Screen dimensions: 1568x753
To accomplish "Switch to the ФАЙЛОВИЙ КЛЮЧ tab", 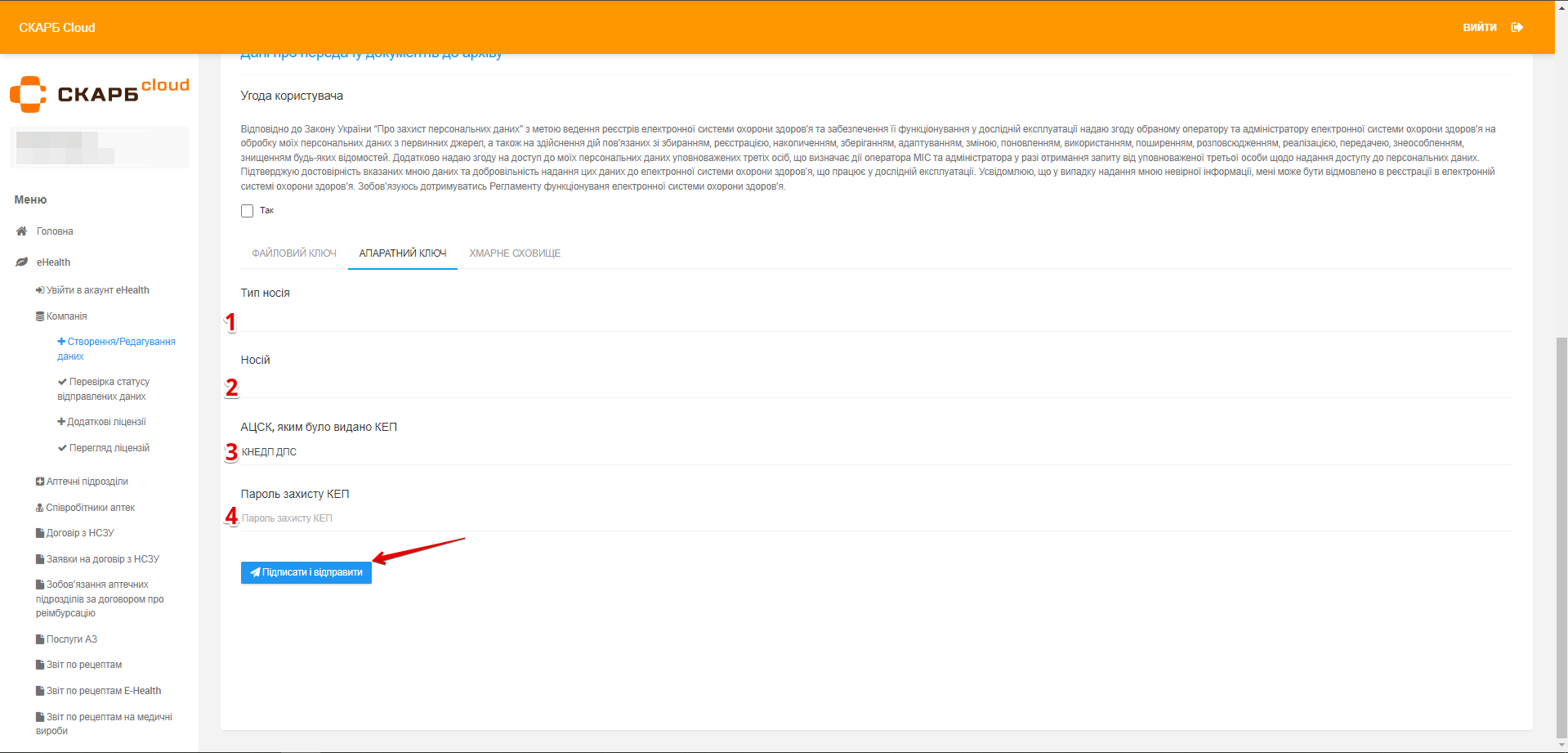I will tap(294, 253).
